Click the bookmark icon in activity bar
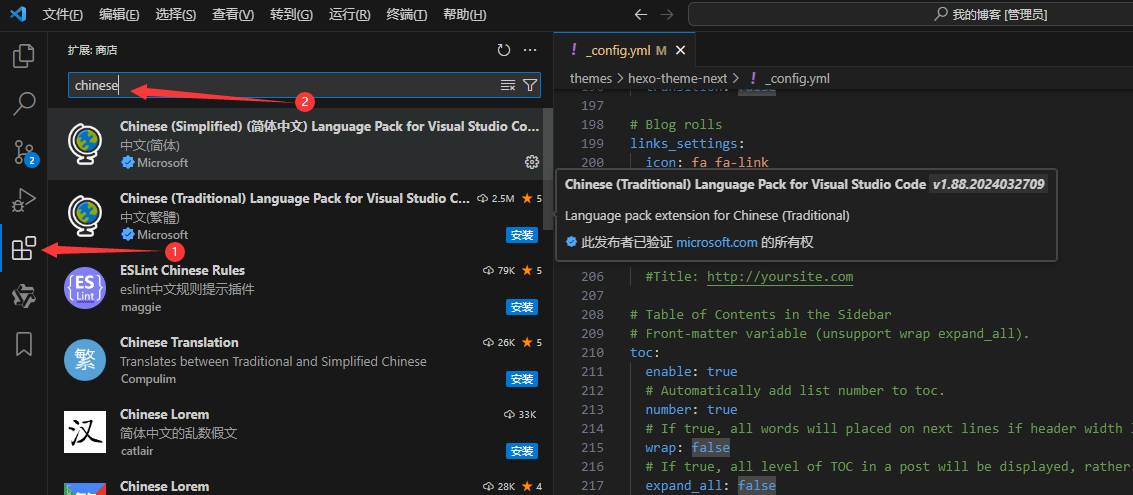 pyautogui.click(x=24, y=344)
